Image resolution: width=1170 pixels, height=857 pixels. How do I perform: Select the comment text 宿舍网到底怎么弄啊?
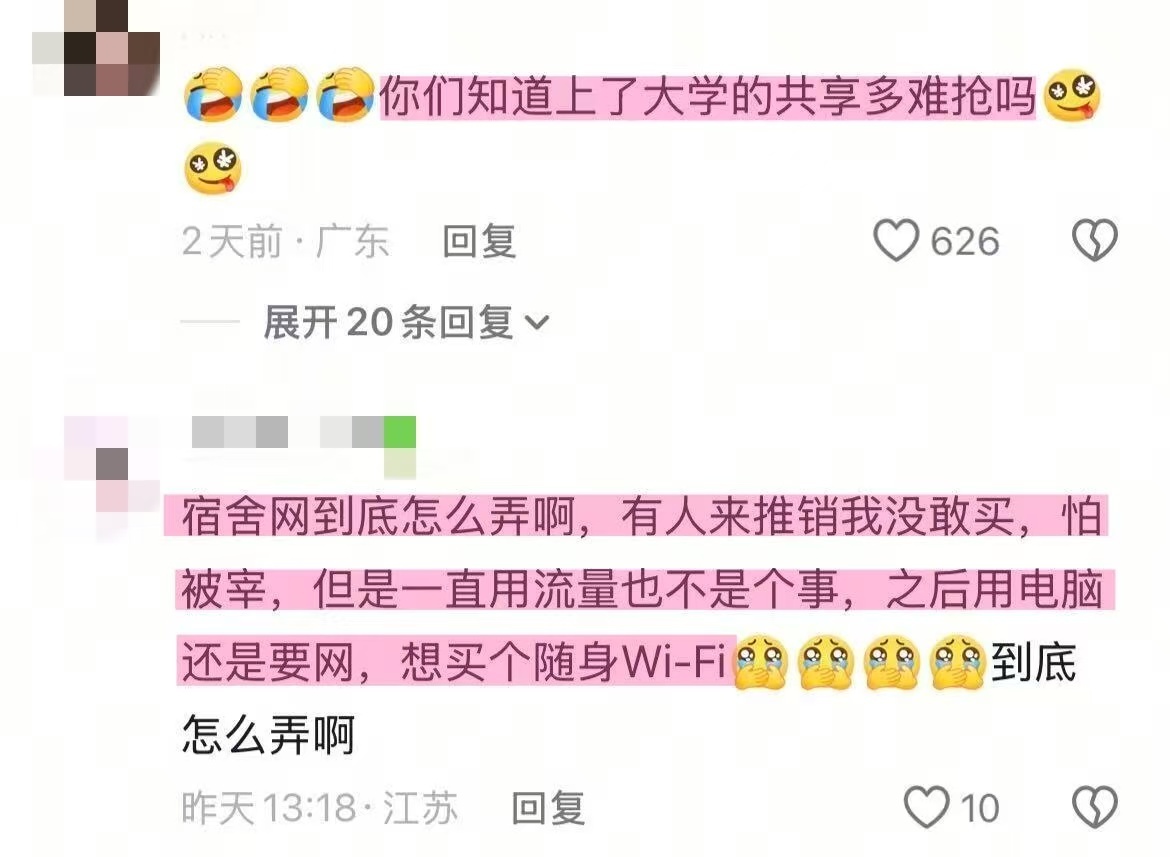(x=378, y=516)
